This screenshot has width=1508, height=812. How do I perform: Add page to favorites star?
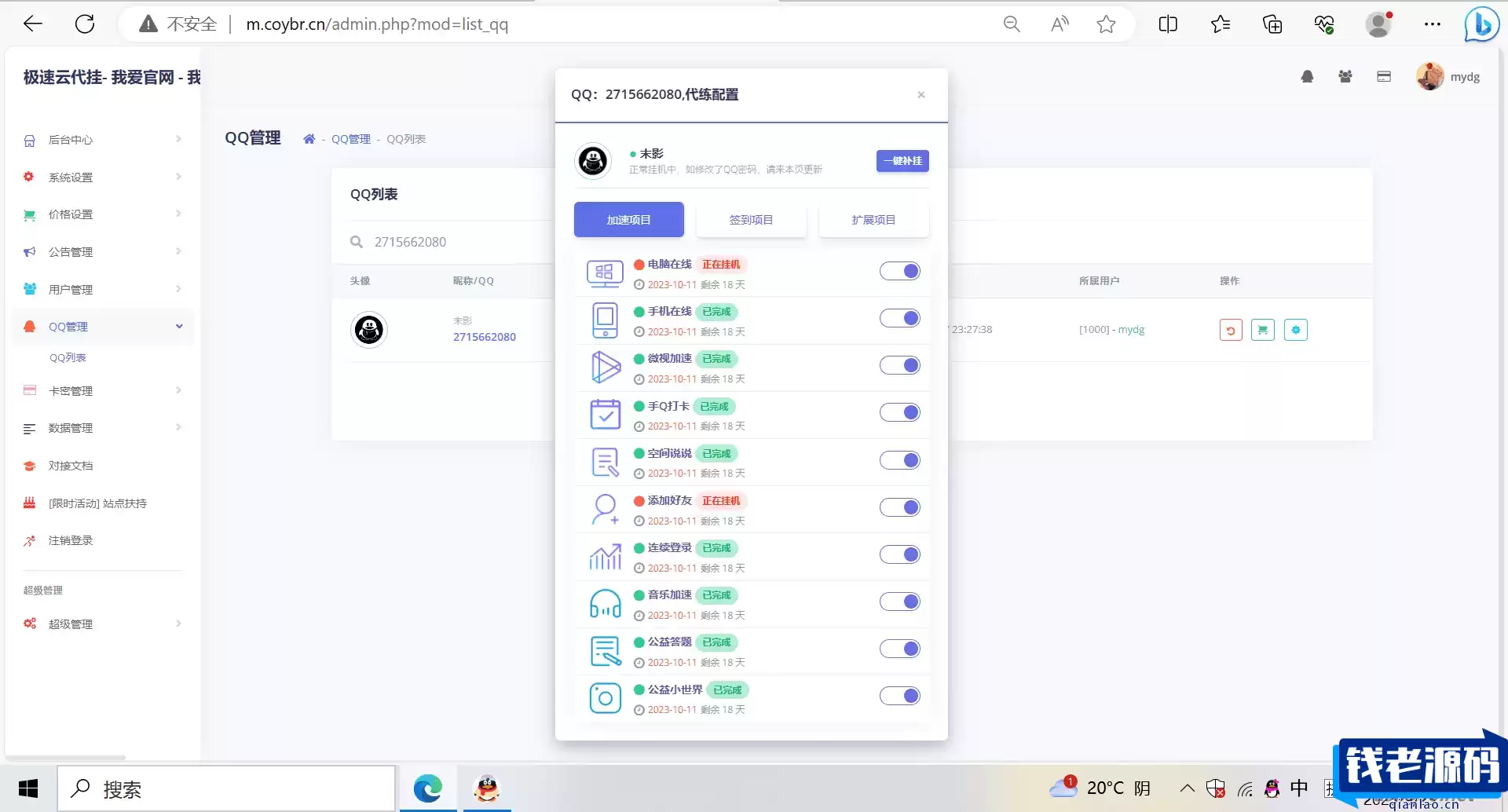1107,24
